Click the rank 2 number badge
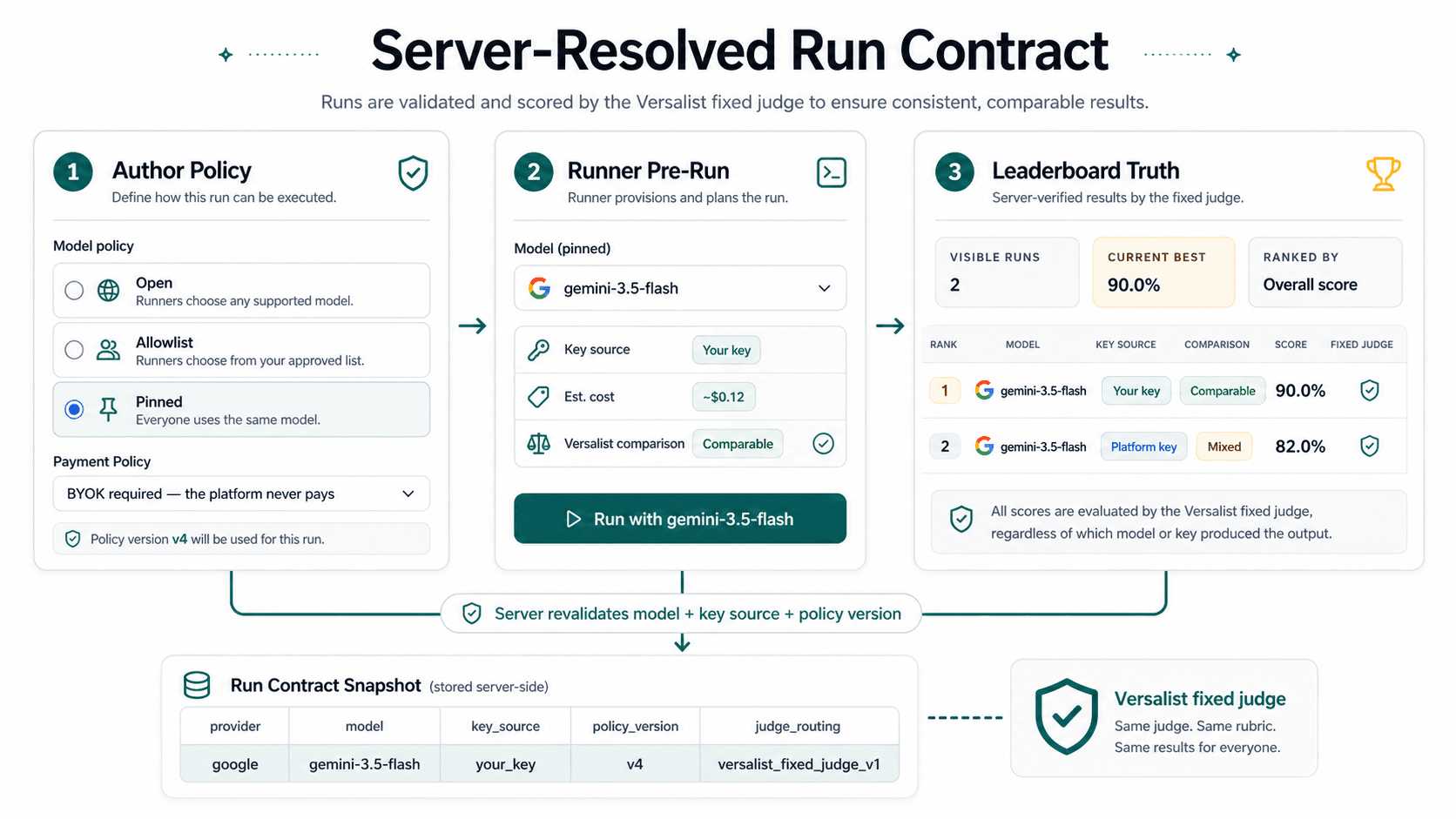The width and height of the screenshot is (1456, 819). (945, 446)
